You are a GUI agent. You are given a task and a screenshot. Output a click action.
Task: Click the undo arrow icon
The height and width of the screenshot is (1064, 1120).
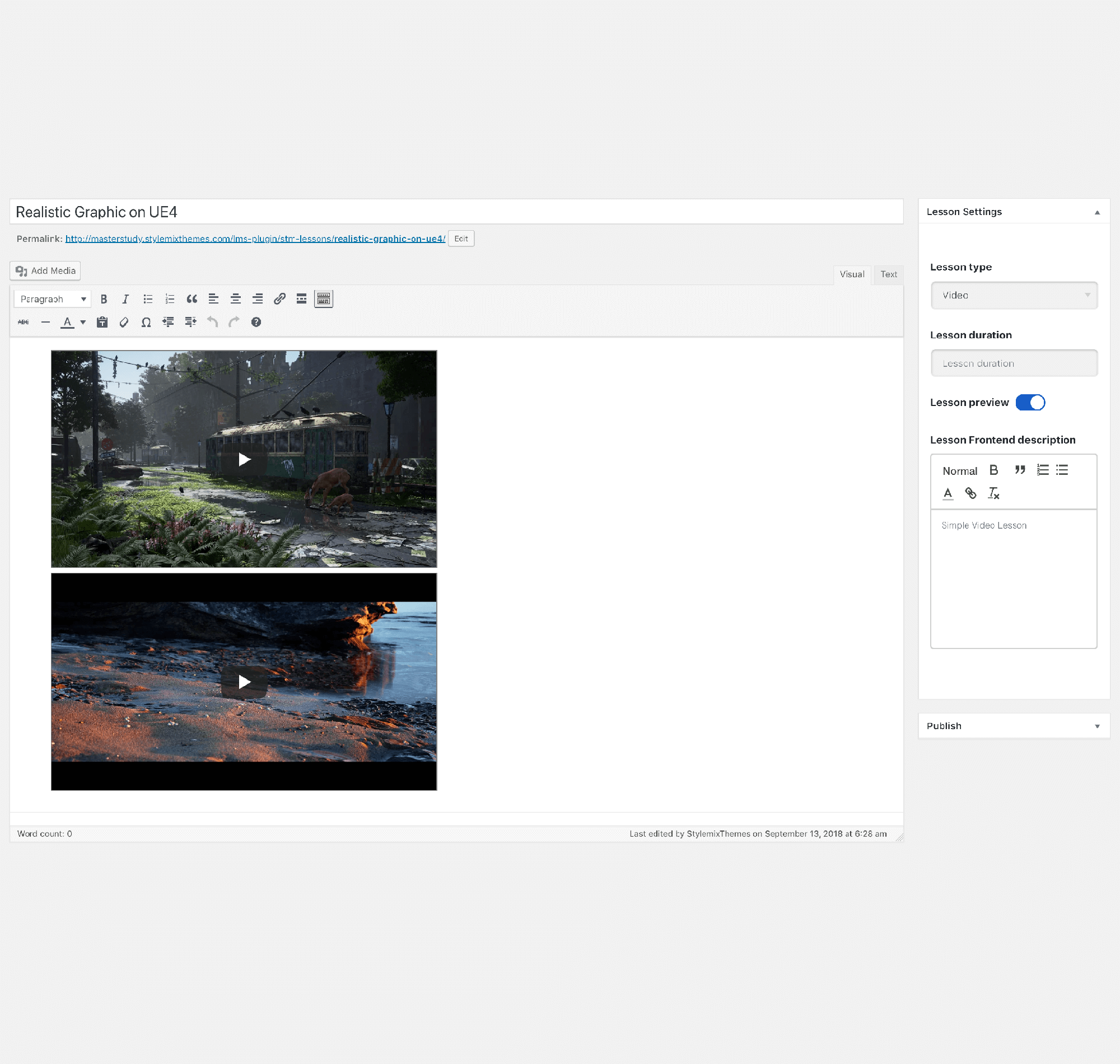tap(212, 322)
